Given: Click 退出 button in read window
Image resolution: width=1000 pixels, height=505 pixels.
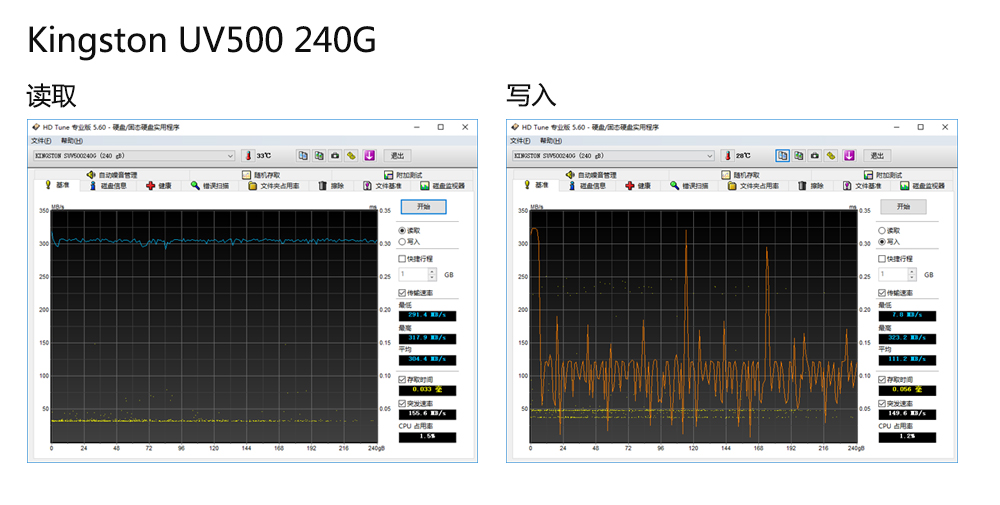Looking at the screenshot, I should [x=397, y=156].
